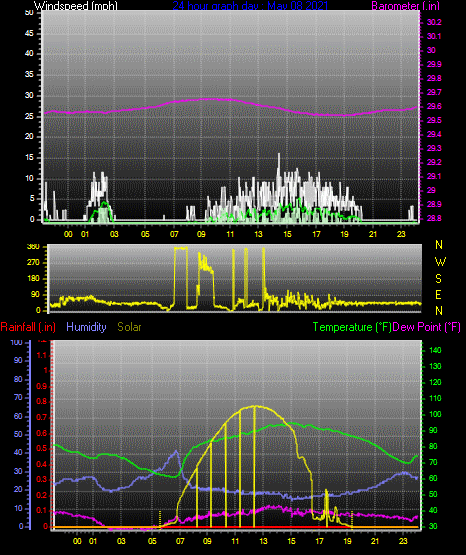The width and height of the screenshot is (466, 555).
Task: Select the "Rainfall (.in)" legend label
Action: tap(28, 327)
